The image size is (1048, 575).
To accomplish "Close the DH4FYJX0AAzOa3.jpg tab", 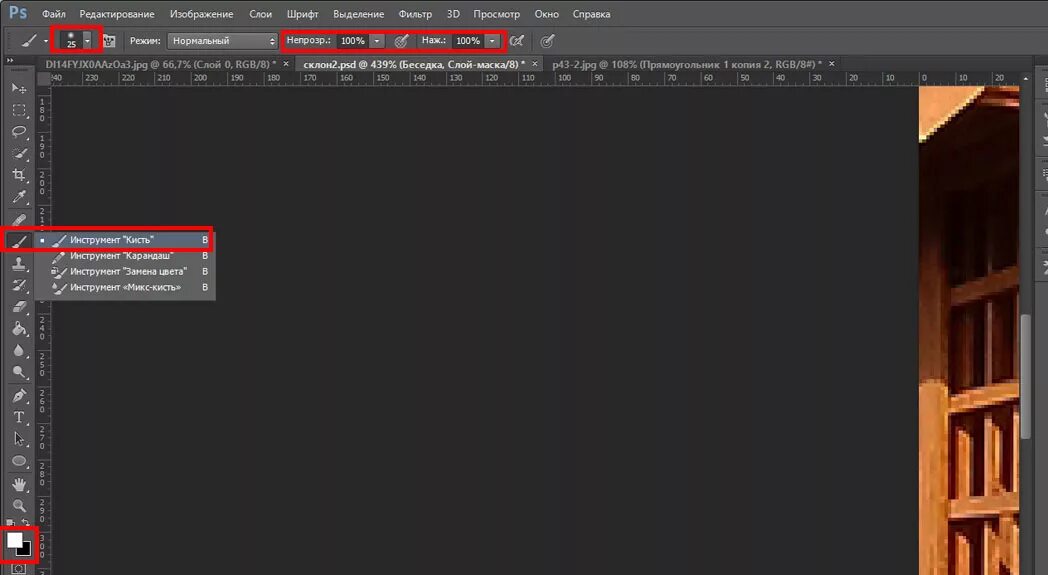I will (286, 64).
